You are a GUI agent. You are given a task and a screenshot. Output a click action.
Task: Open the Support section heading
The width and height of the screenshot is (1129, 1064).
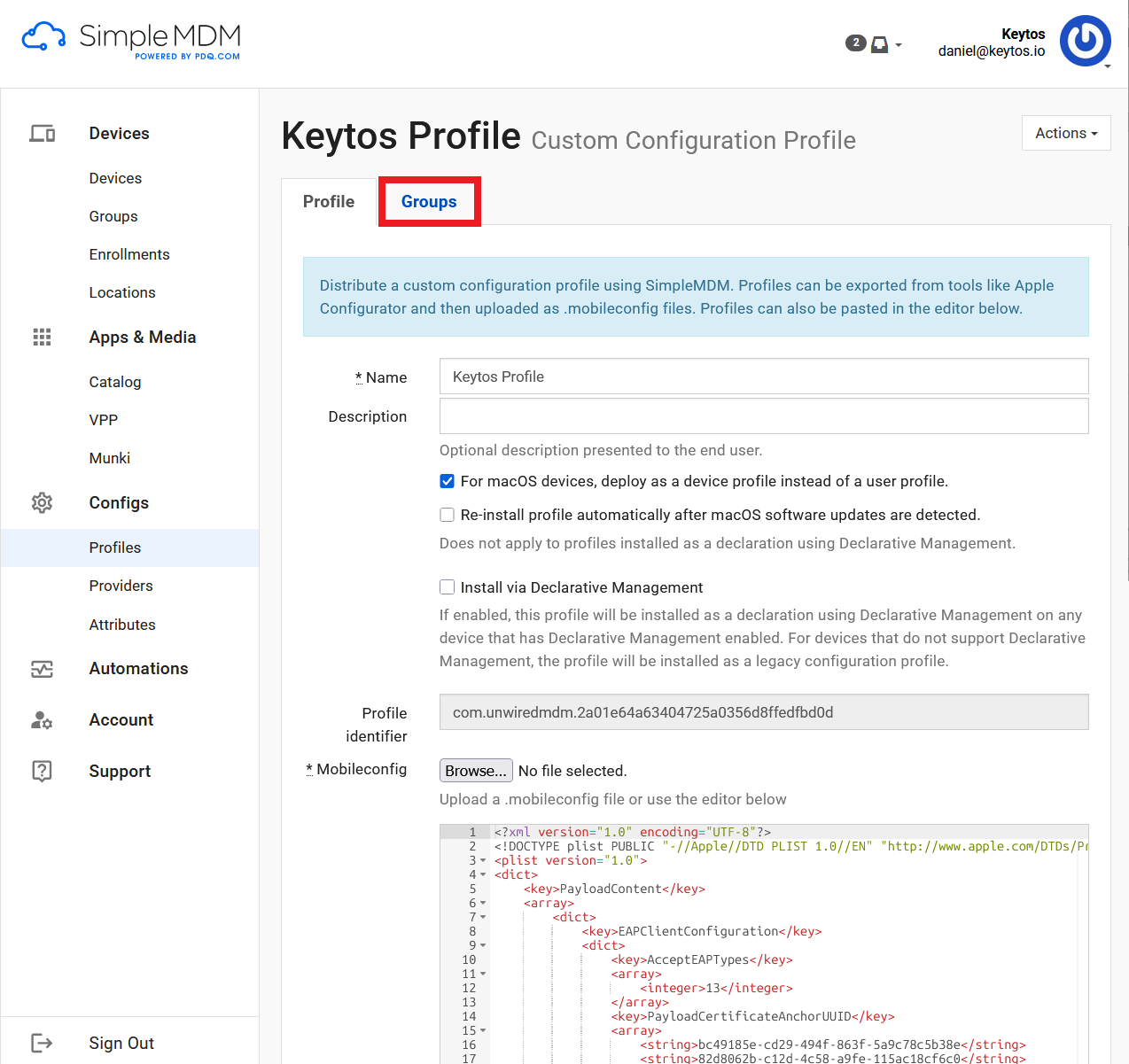point(120,772)
